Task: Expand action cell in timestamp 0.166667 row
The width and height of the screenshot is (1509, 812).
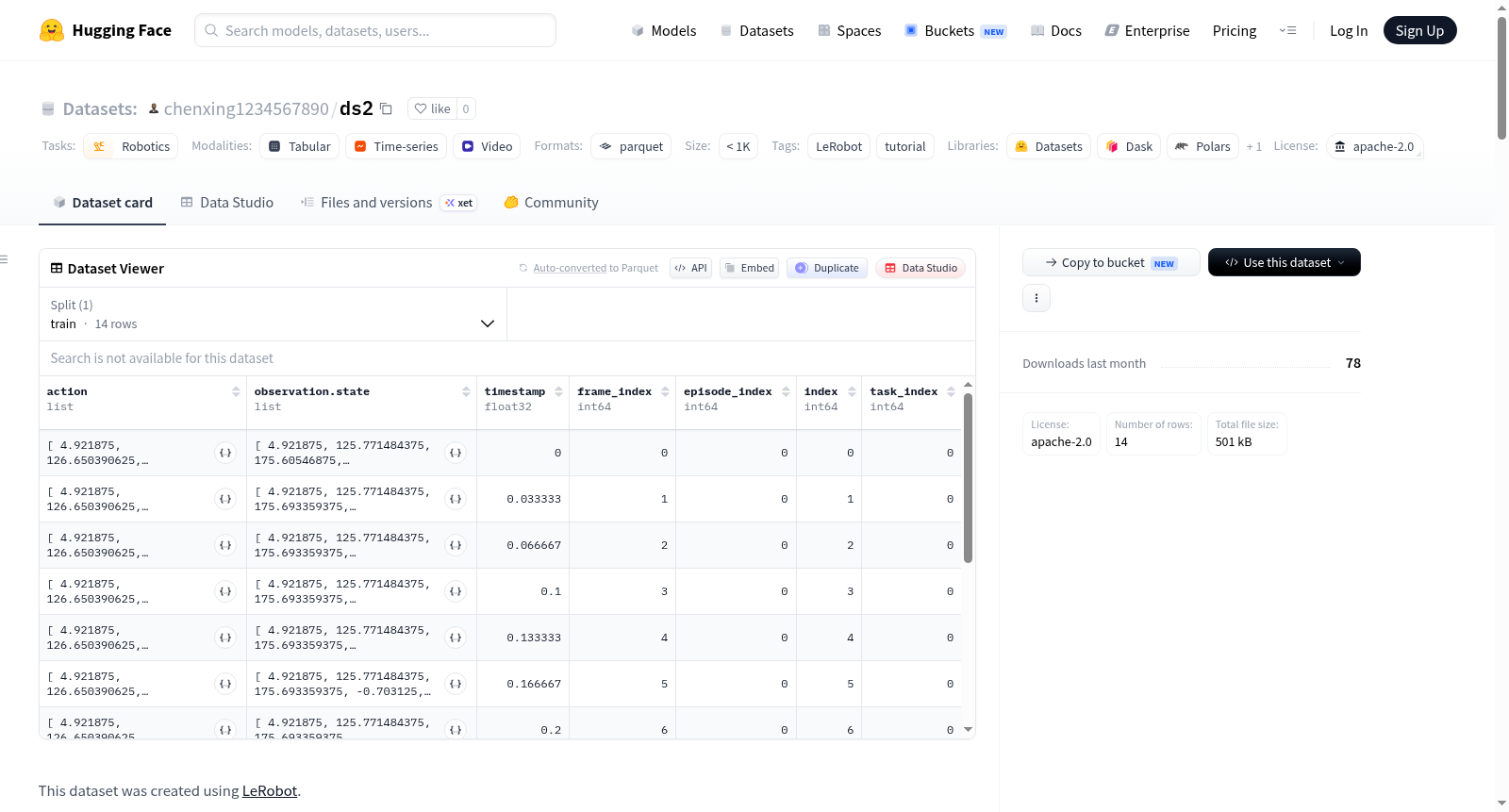Action: coord(225,684)
